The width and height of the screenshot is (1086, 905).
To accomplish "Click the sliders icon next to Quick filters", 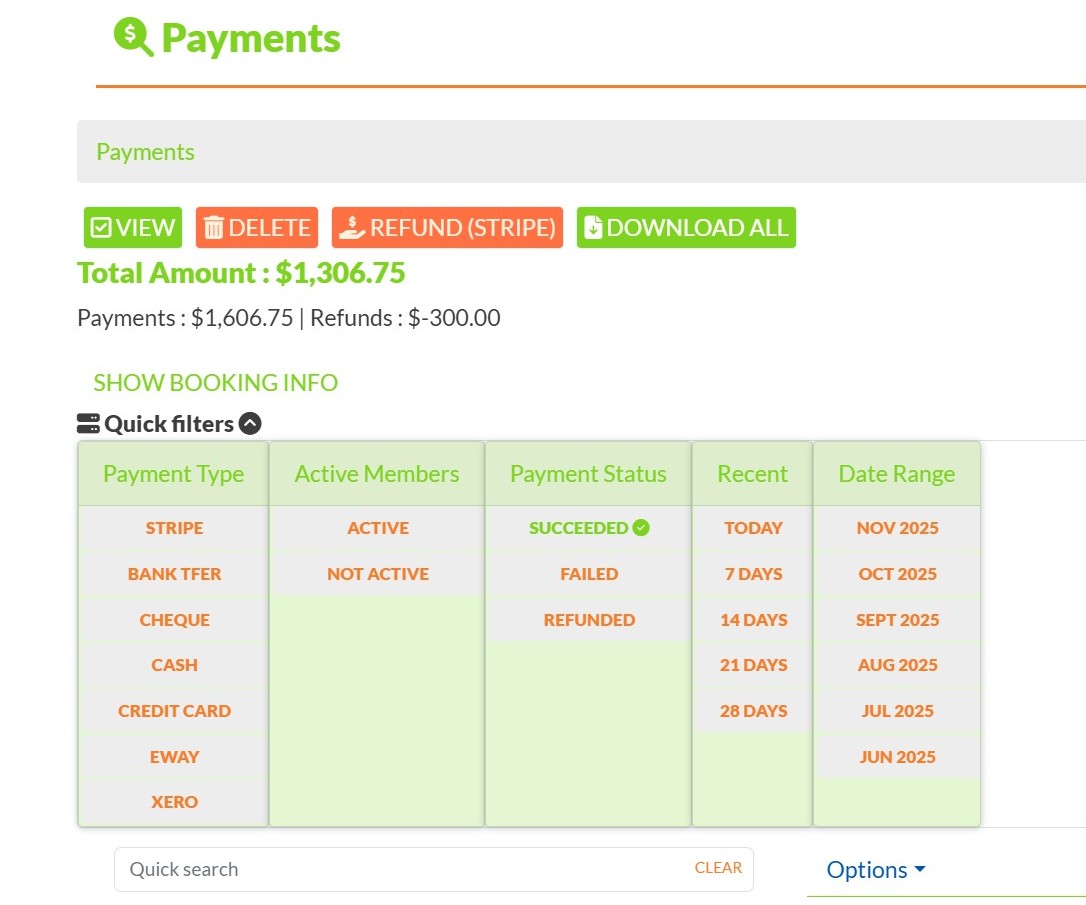I will click(x=86, y=422).
